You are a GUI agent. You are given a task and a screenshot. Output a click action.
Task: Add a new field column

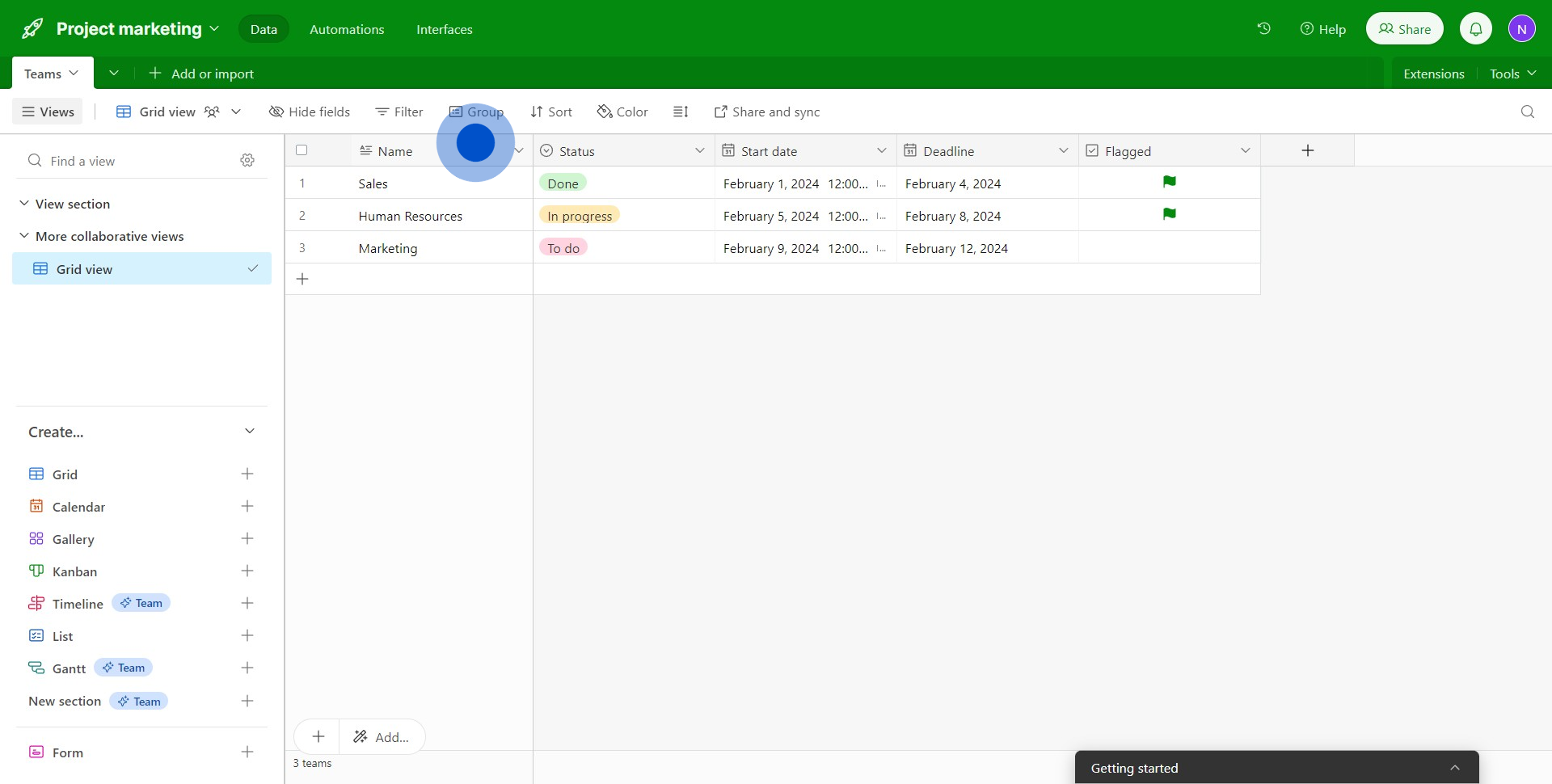click(1307, 151)
